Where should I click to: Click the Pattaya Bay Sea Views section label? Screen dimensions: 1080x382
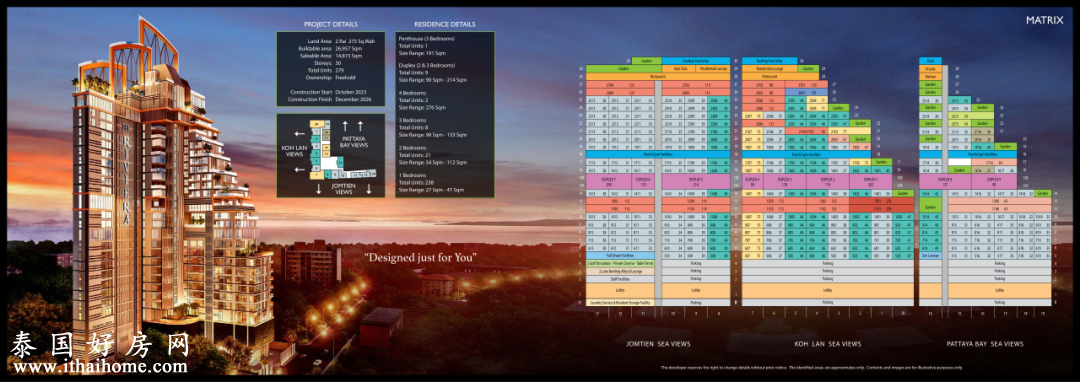(x=984, y=344)
